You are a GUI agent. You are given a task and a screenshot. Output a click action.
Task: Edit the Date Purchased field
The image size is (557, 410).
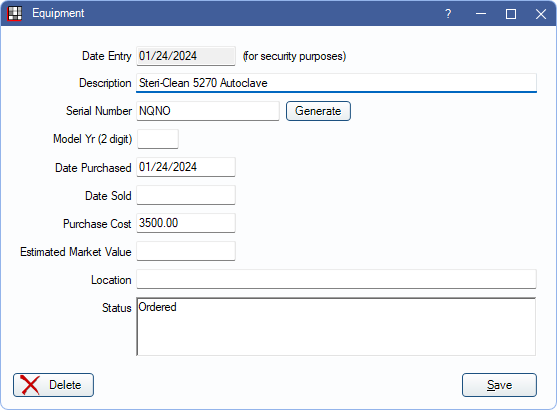click(186, 167)
